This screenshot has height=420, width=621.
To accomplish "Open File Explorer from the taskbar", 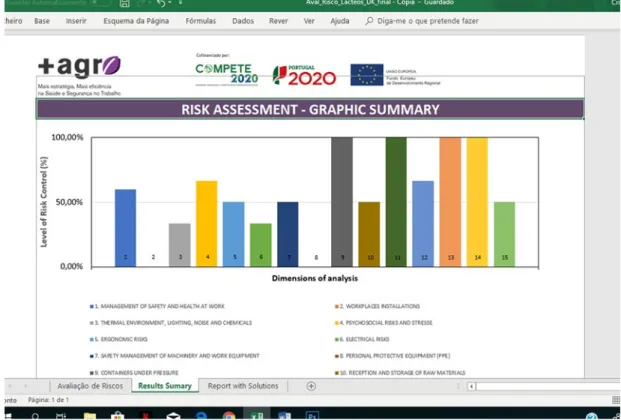I will [x=90, y=416].
